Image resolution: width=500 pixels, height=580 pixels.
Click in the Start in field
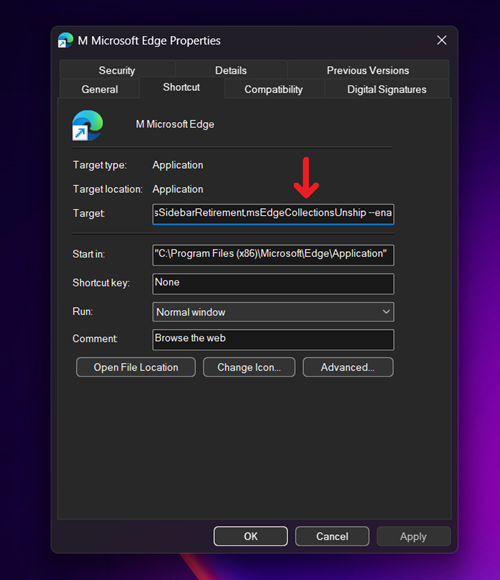click(x=273, y=255)
